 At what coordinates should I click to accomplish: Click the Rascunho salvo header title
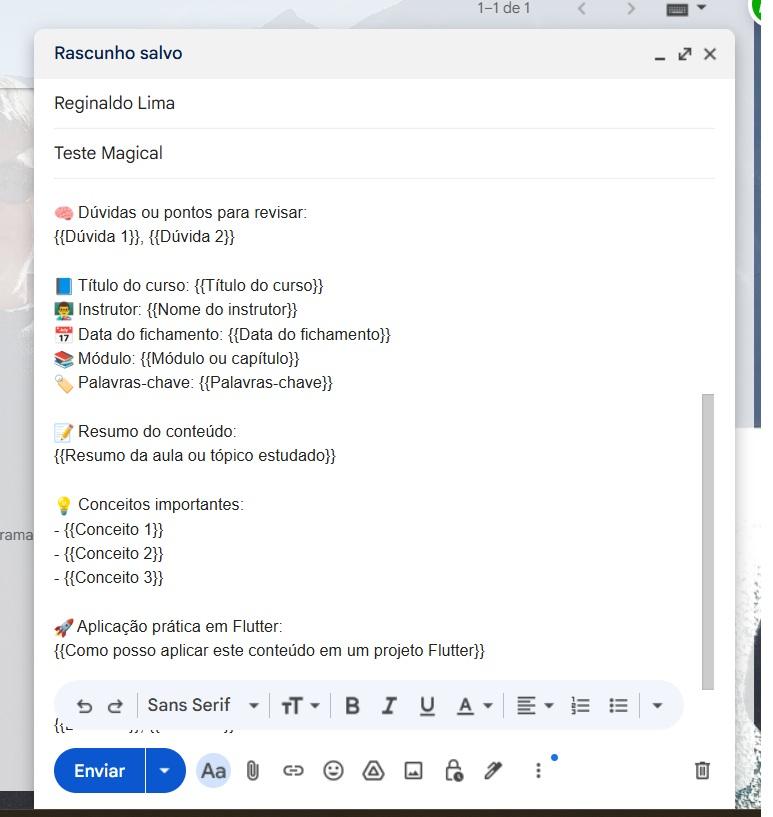(118, 53)
